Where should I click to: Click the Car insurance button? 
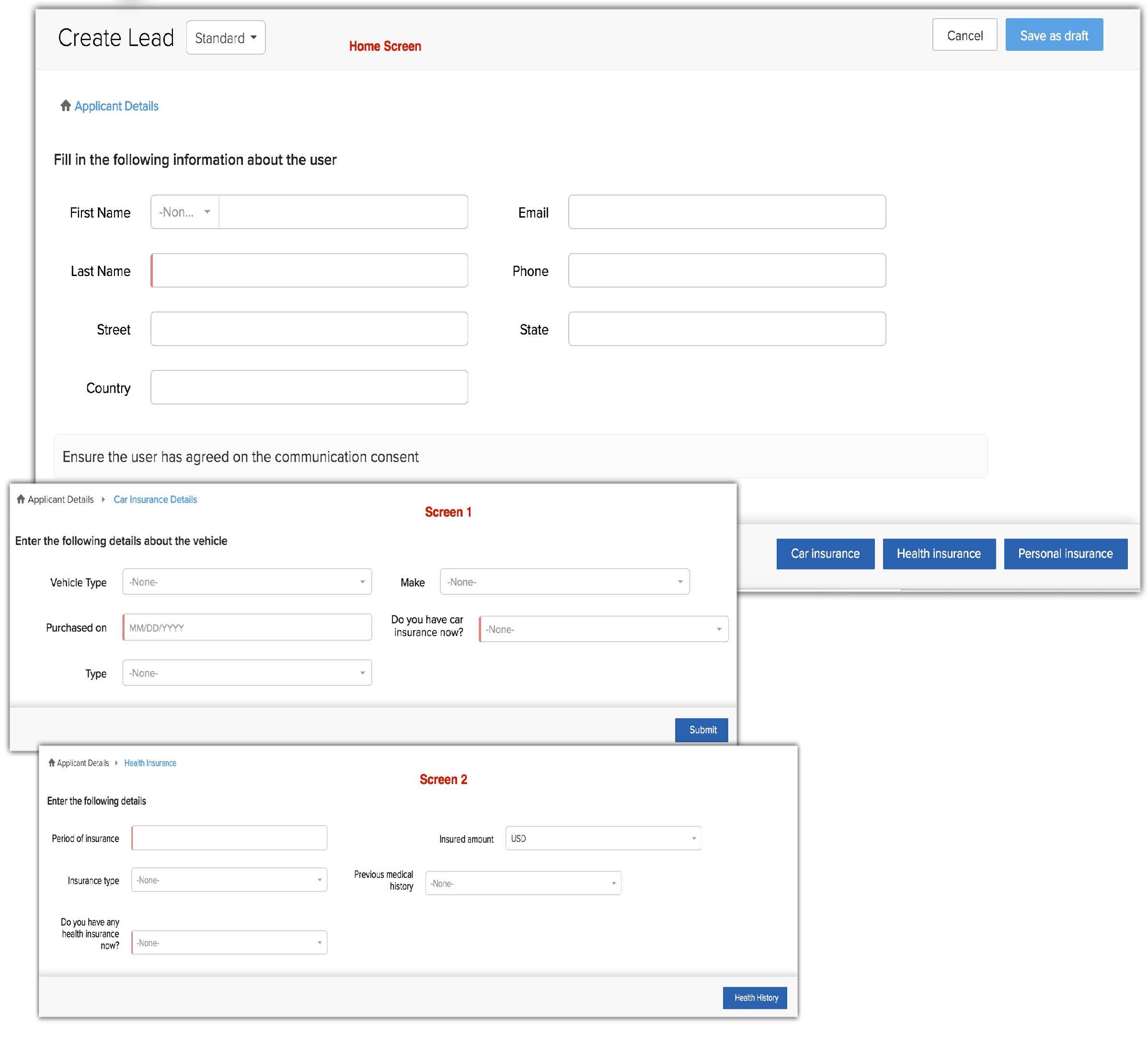pyautogui.click(x=825, y=554)
